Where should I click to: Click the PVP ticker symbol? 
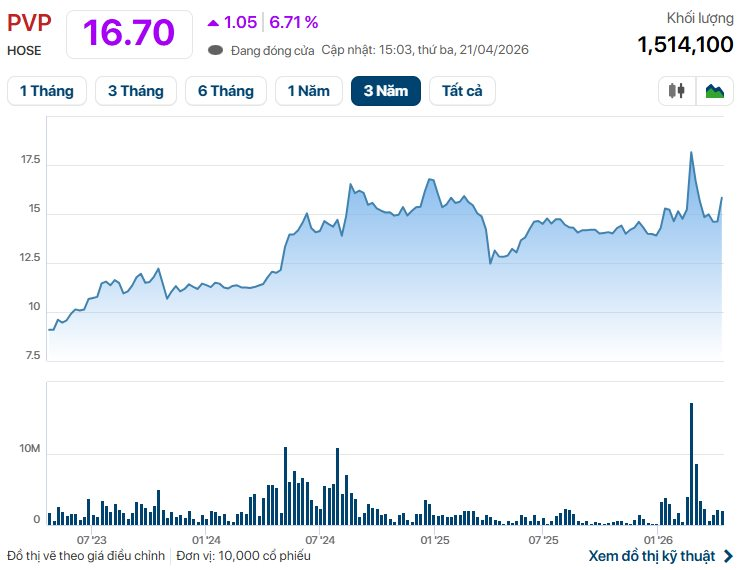pyautogui.click(x=28, y=23)
